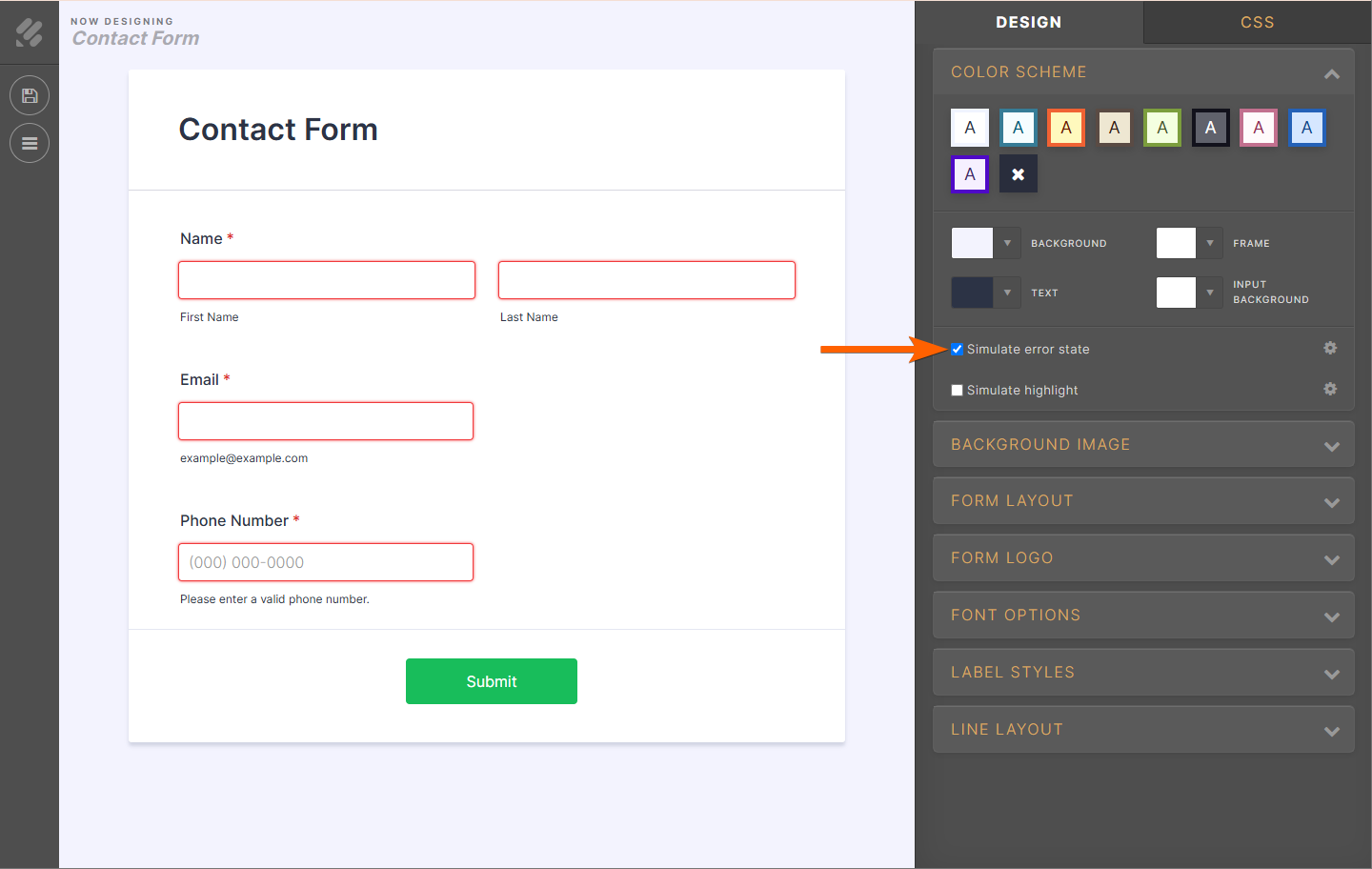The width and height of the screenshot is (1372, 869).
Task: Click the Background color swatch
Action: point(972,243)
